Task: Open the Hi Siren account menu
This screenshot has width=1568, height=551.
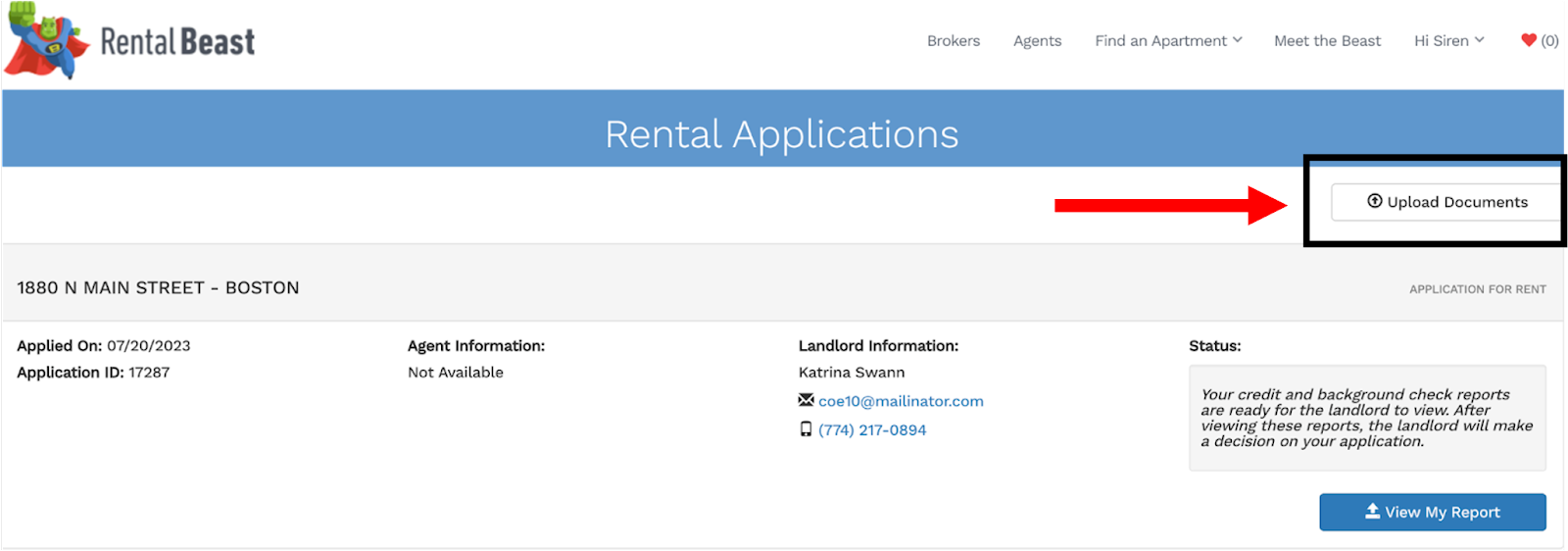Action: point(1448,40)
